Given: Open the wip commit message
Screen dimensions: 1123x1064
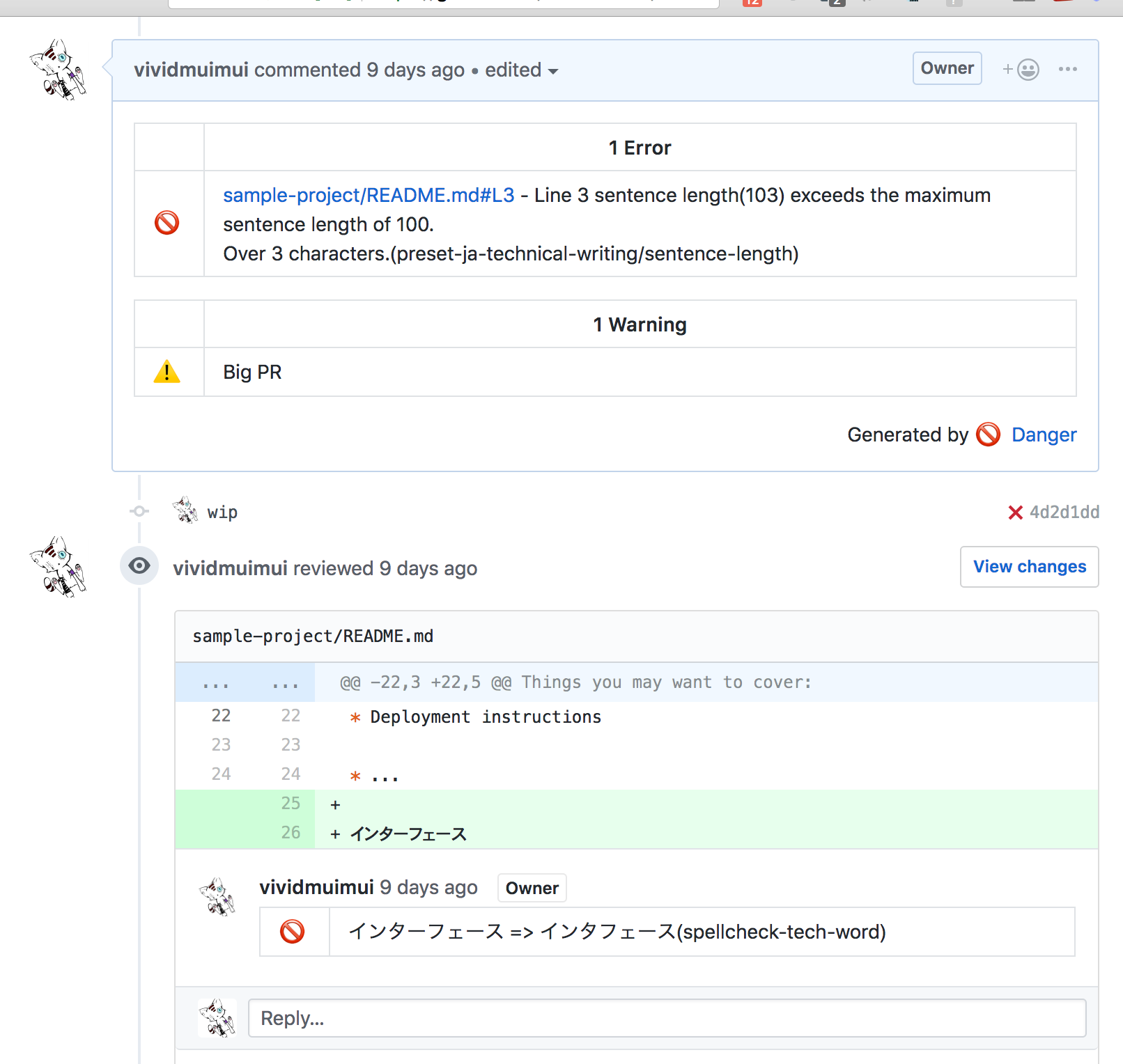Looking at the screenshot, I should (x=222, y=513).
